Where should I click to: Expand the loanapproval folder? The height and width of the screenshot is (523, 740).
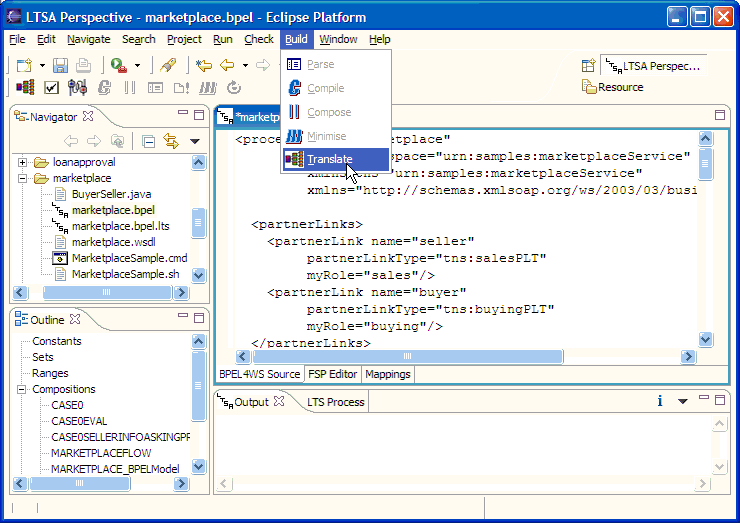click(x=23, y=162)
